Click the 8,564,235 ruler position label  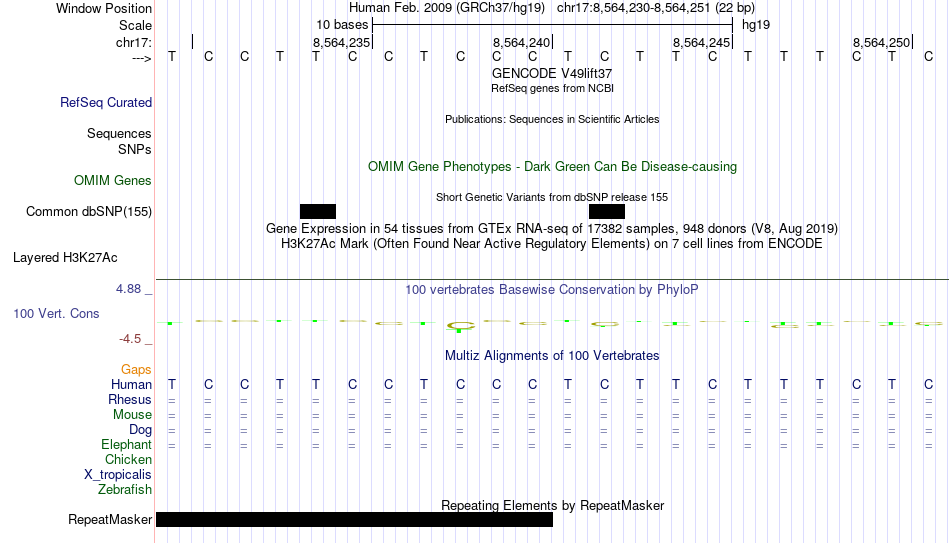[x=341, y=42]
